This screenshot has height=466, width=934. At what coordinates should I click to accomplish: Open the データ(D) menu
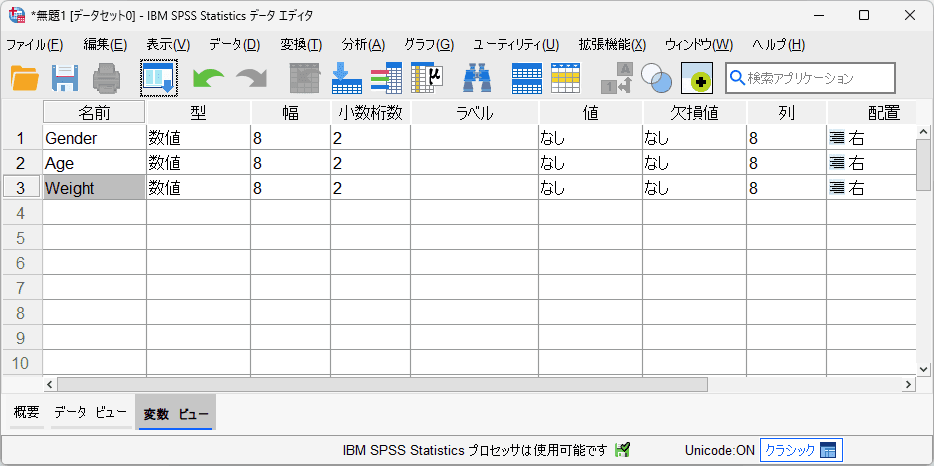[235, 45]
